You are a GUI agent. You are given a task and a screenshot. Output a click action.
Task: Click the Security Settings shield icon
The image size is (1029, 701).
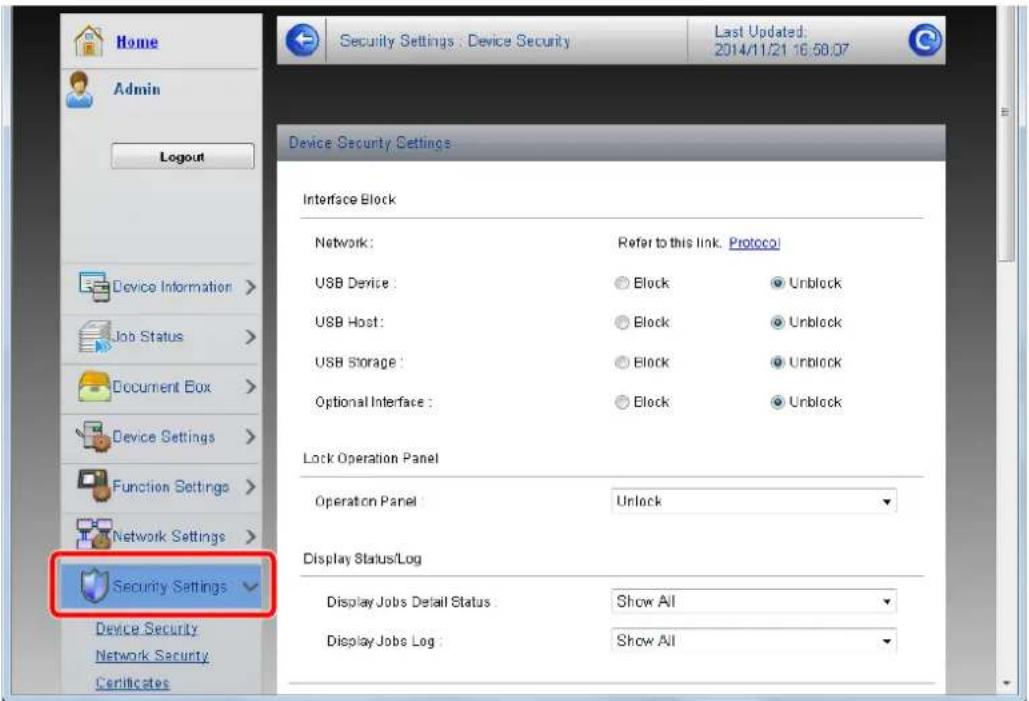pyautogui.click(x=94, y=585)
